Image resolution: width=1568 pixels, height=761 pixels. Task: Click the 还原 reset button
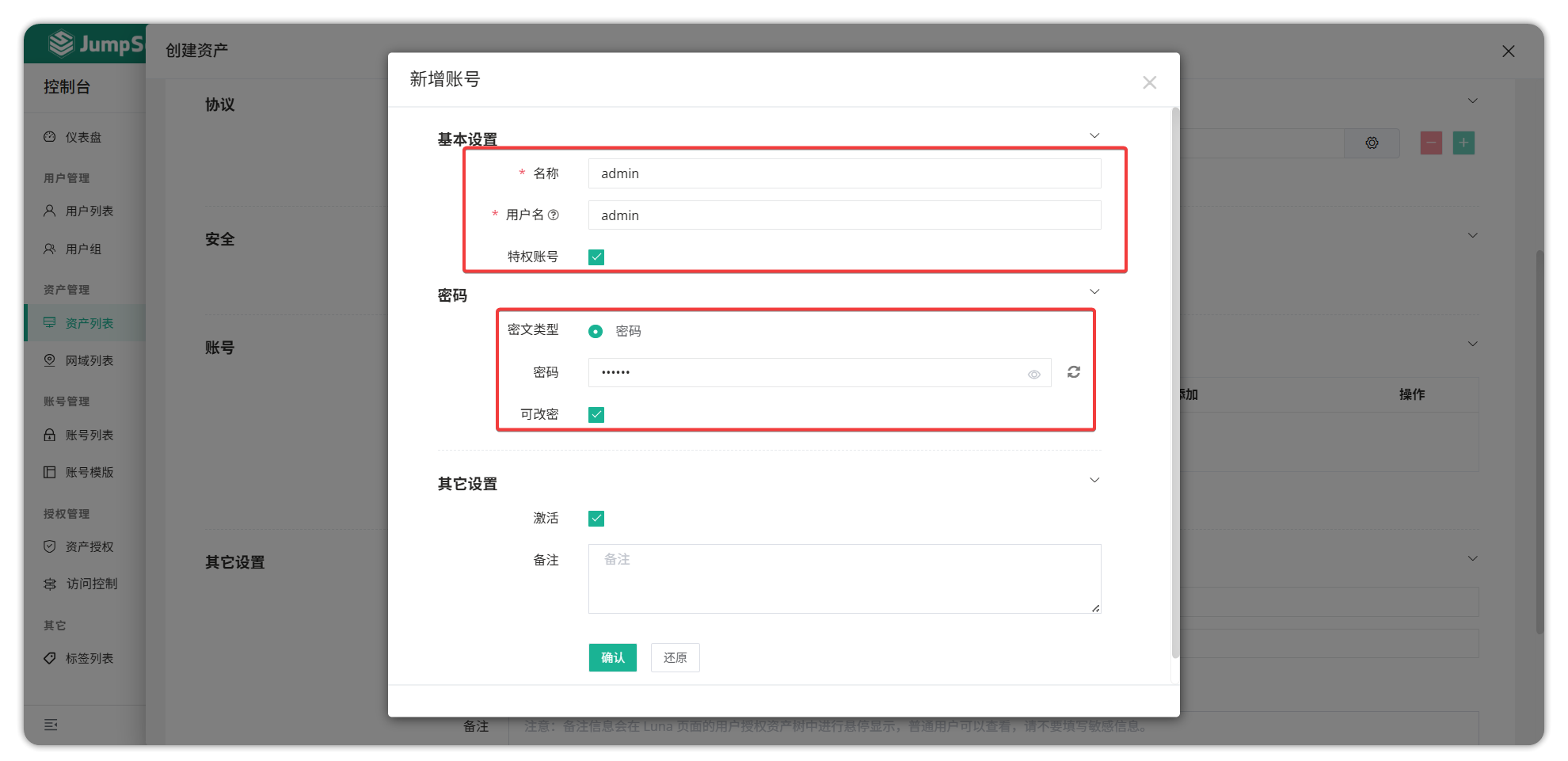[675, 657]
